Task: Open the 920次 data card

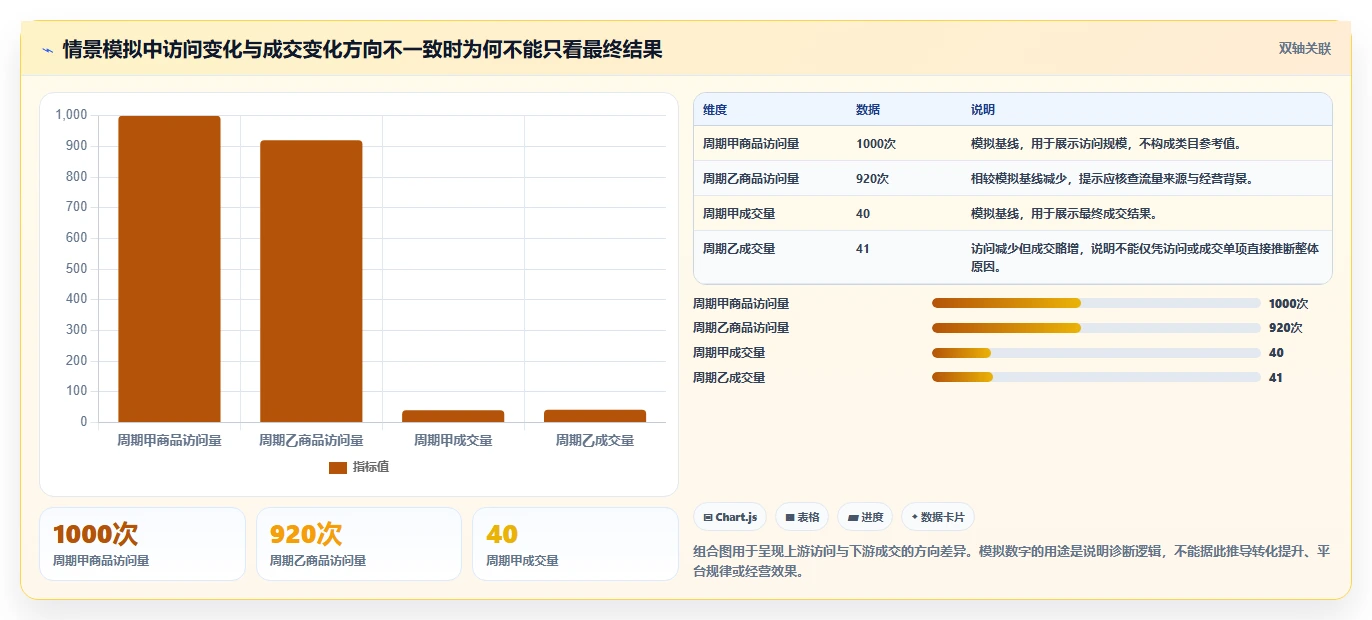Action: [359, 544]
